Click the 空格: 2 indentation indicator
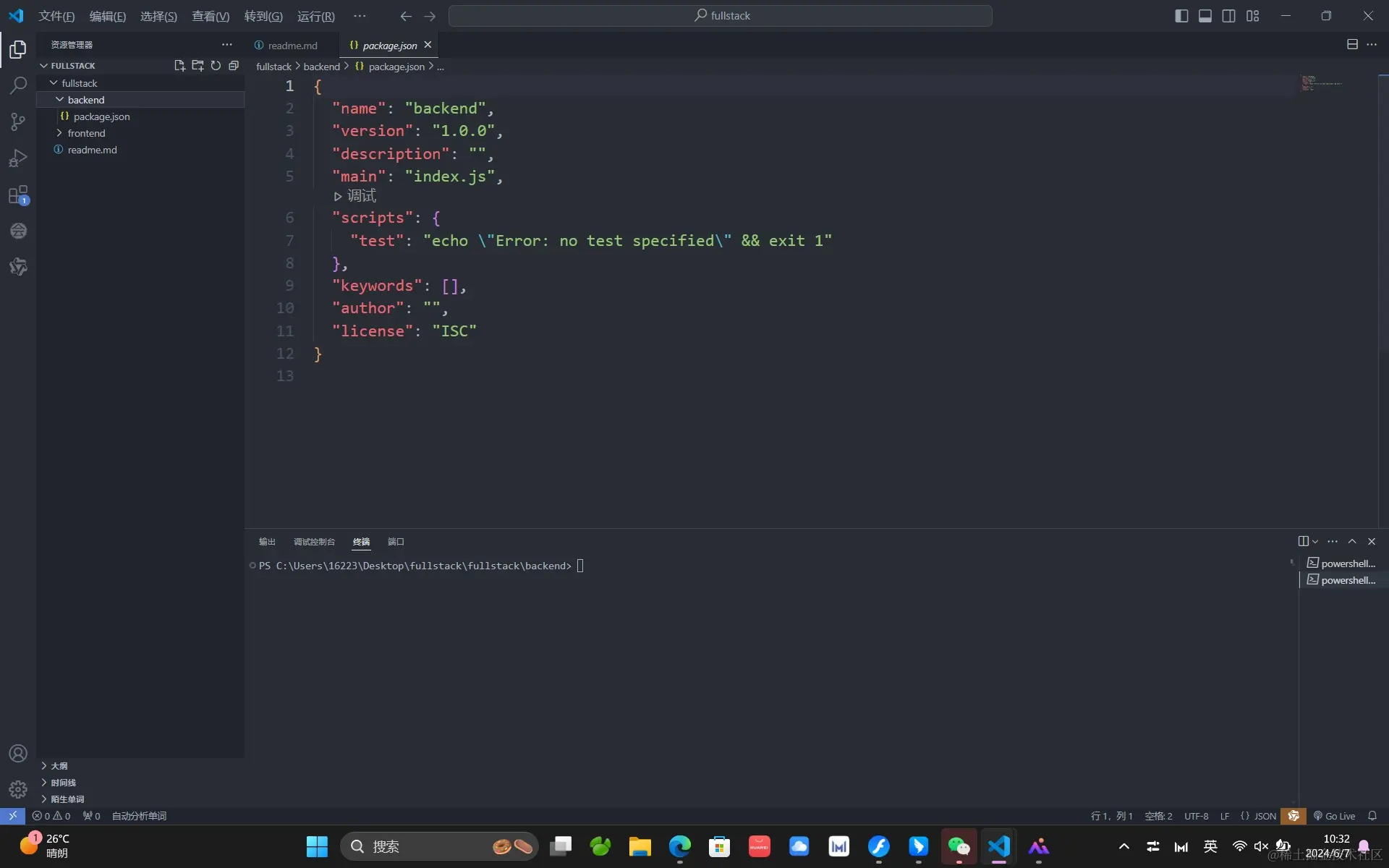This screenshot has width=1389, height=868. click(x=1158, y=816)
